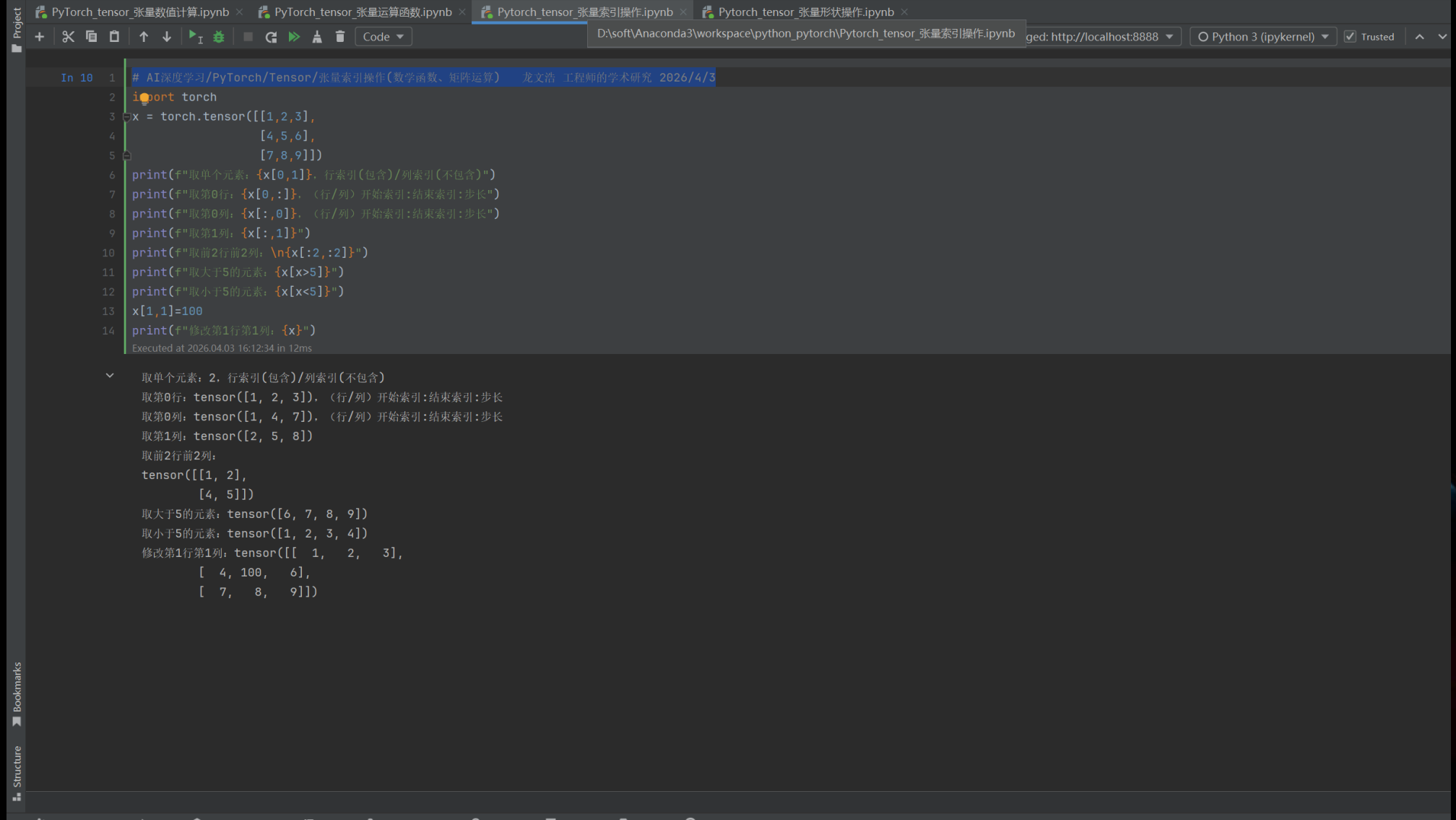Open Python 3 (ipykernel) kernel dropdown

click(x=1262, y=37)
